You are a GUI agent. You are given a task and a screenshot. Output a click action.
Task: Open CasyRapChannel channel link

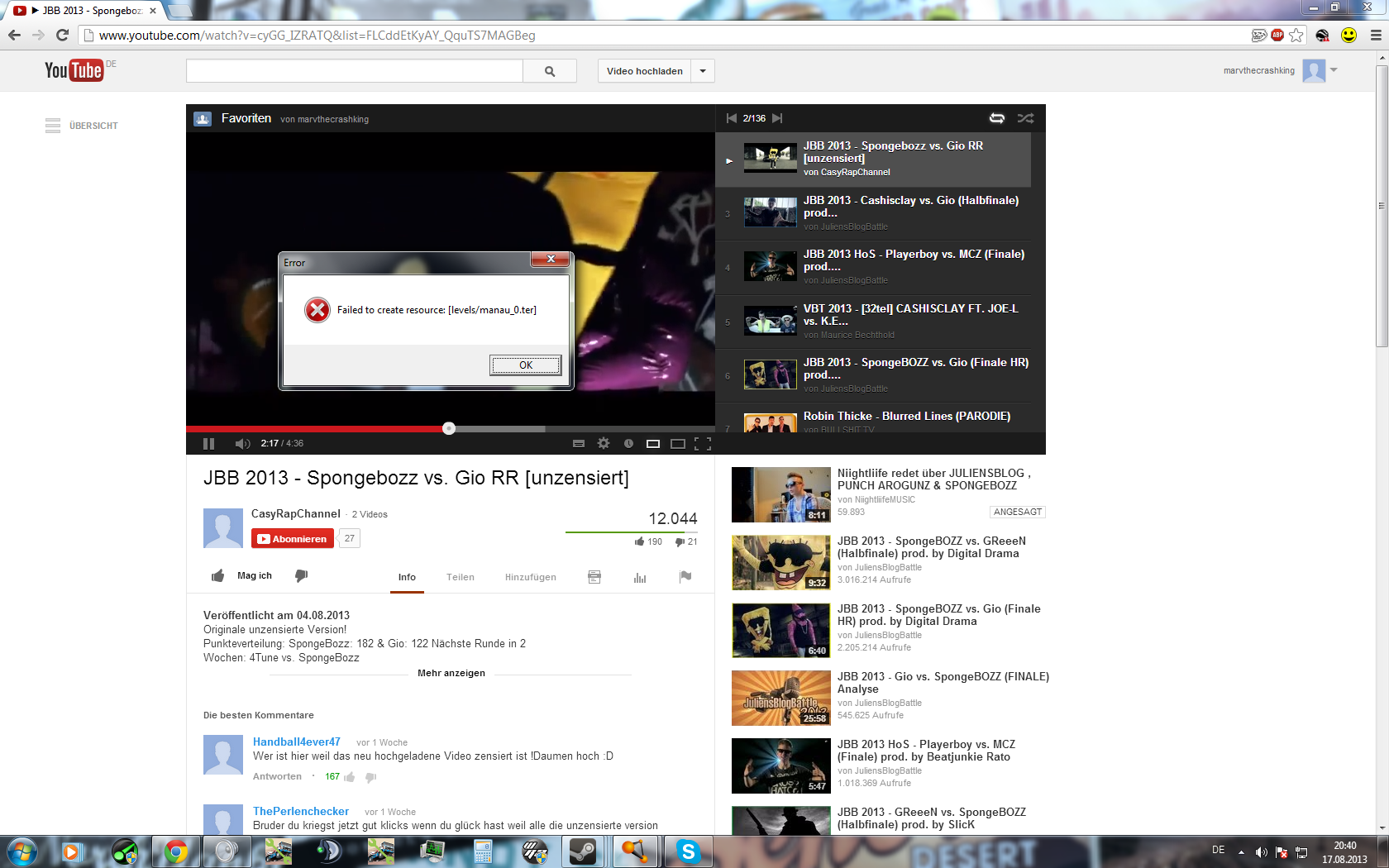tap(296, 514)
